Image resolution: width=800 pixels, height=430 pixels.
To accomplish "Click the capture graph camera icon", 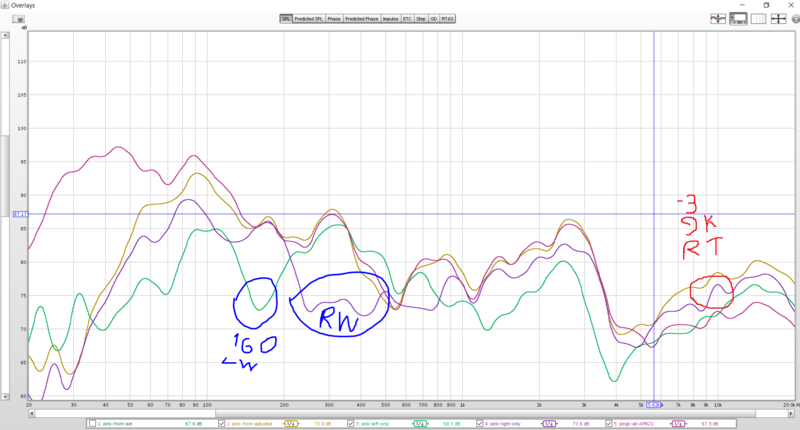I will (19, 19).
